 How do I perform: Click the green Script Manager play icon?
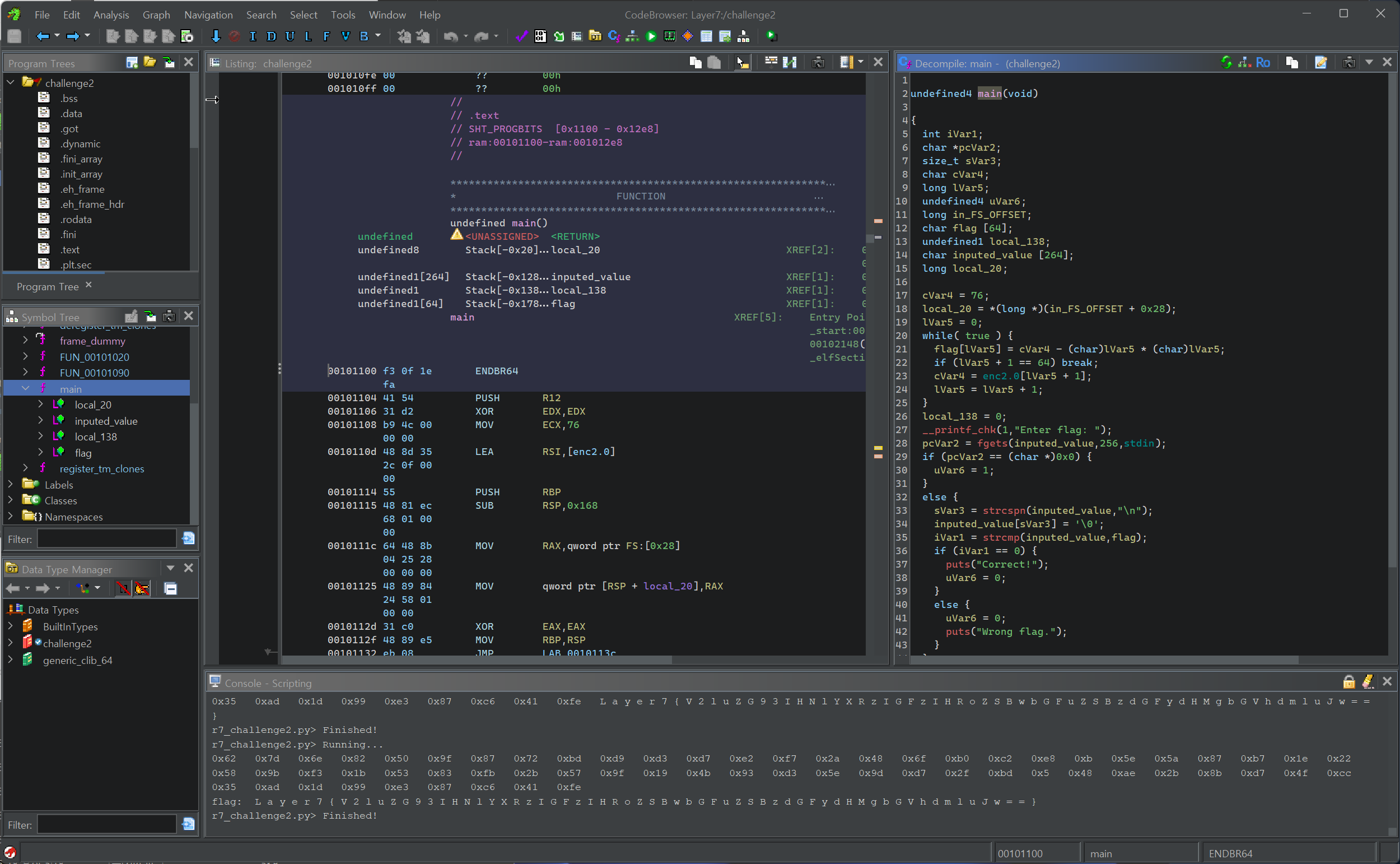pos(651,36)
